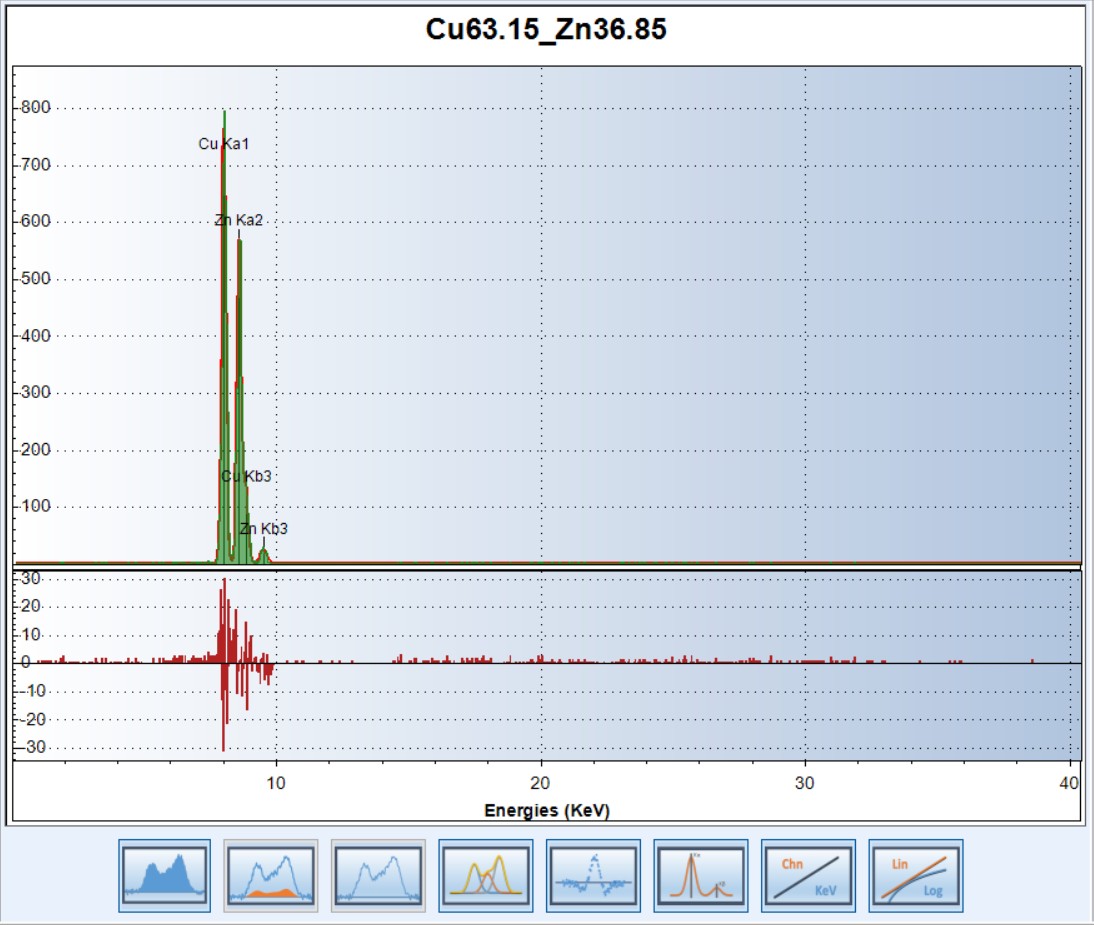1094x925 pixels.
Task: Click the 10 keV energy axis tick
Action: pyautogui.click(x=276, y=783)
